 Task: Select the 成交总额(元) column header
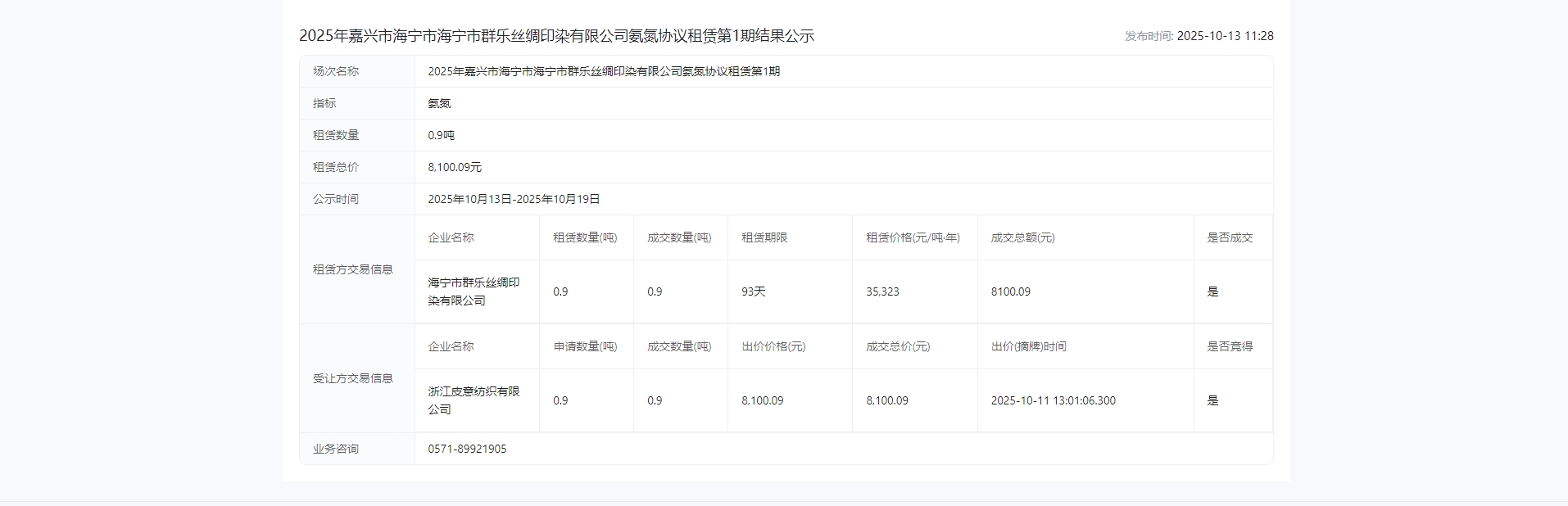click(1022, 237)
